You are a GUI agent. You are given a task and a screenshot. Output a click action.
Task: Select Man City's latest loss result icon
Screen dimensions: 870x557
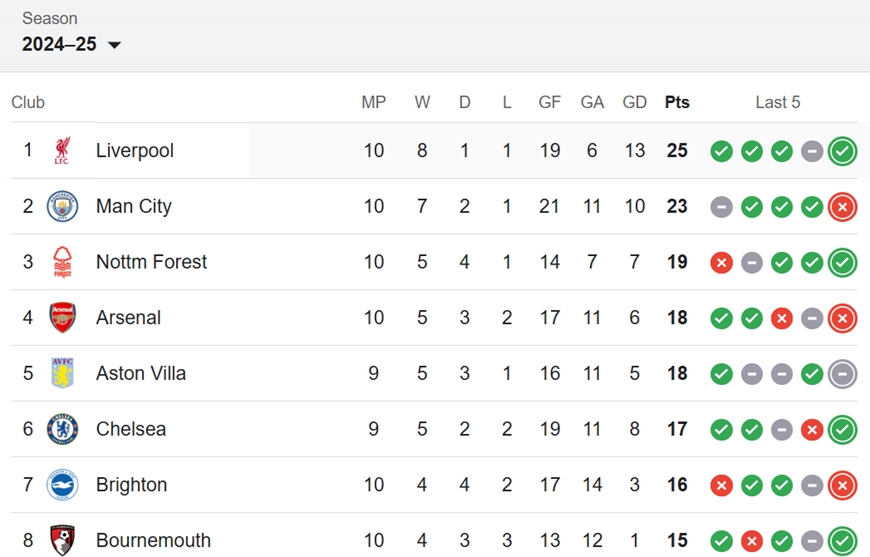point(842,207)
